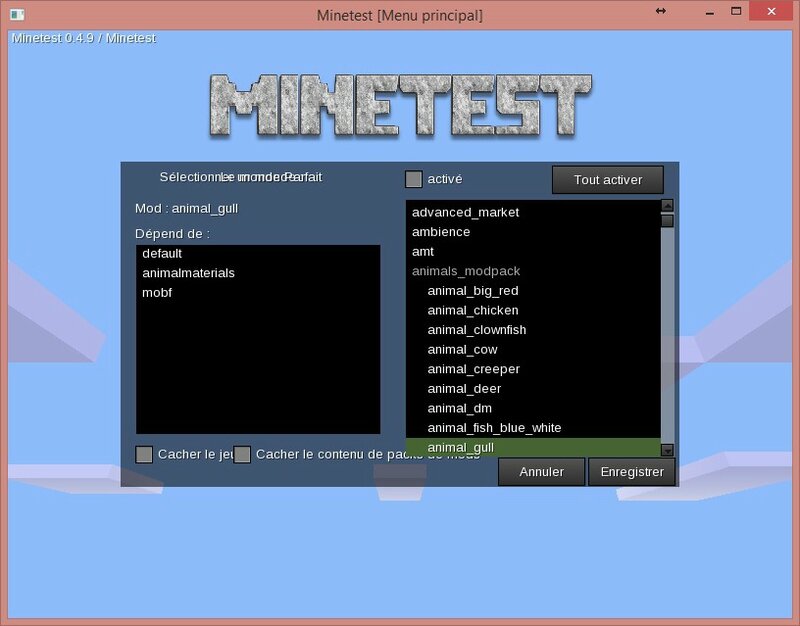Viewport: 800px width, 626px height.
Task: Click the window system icon in title bar
Action: (15, 13)
